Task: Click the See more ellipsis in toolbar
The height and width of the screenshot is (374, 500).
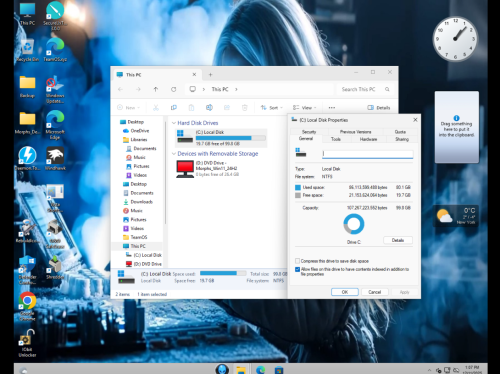Action: 332,108
